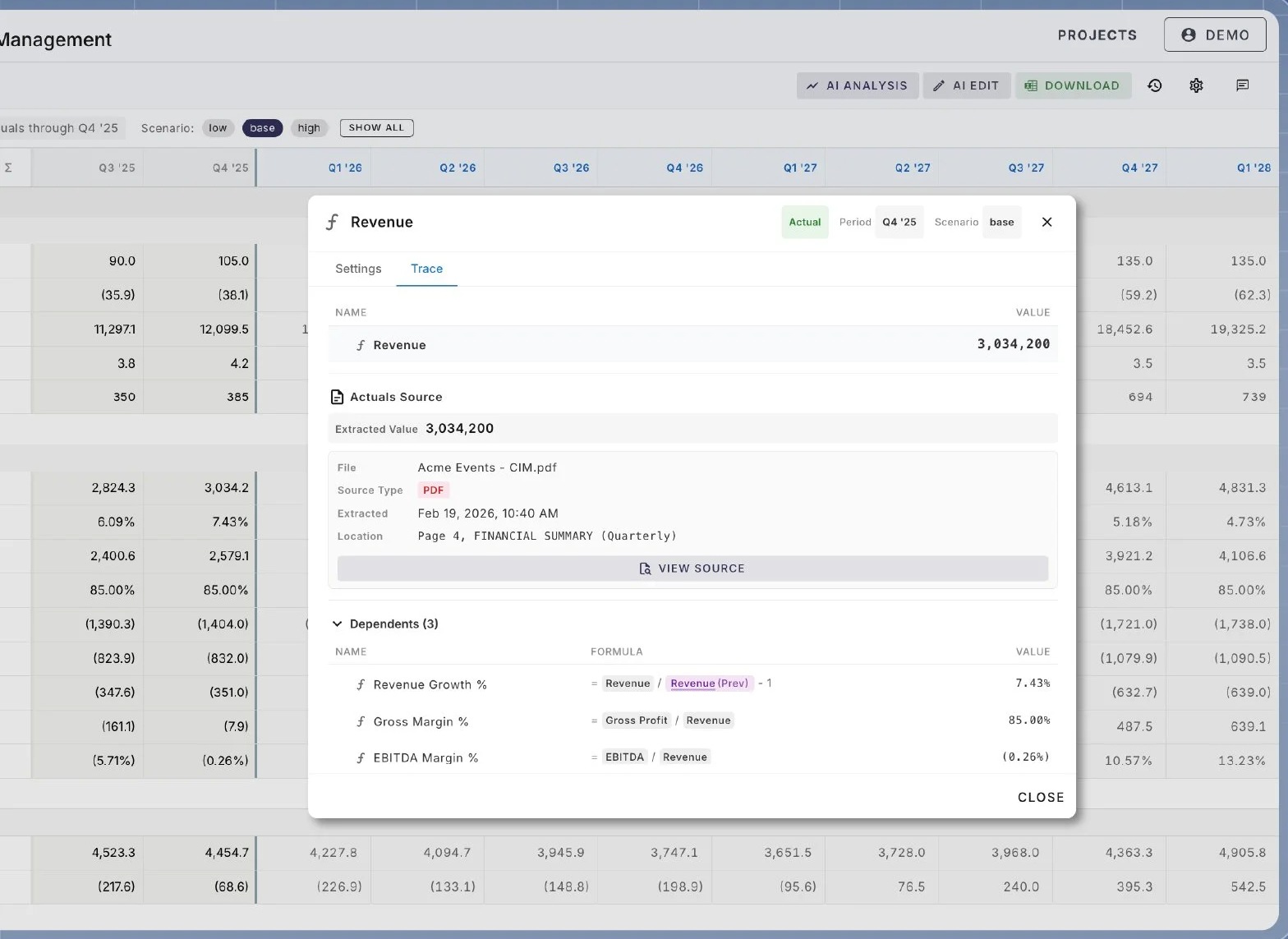Click the file name Acme Events - CIM.pdf

tap(487, 467)
